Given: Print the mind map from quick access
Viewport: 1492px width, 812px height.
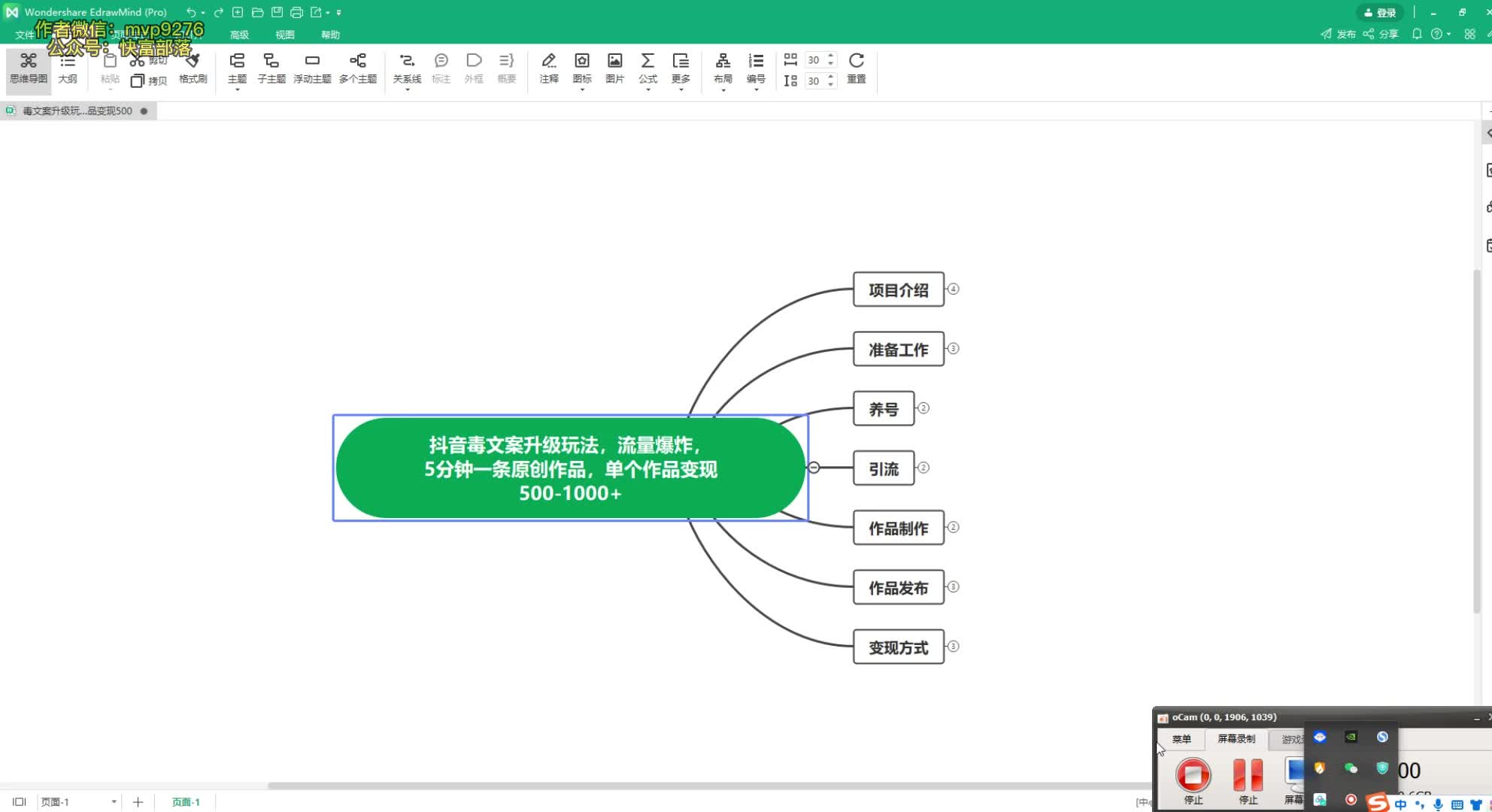Looking at the screenshot, I should [x=296, y=12].
